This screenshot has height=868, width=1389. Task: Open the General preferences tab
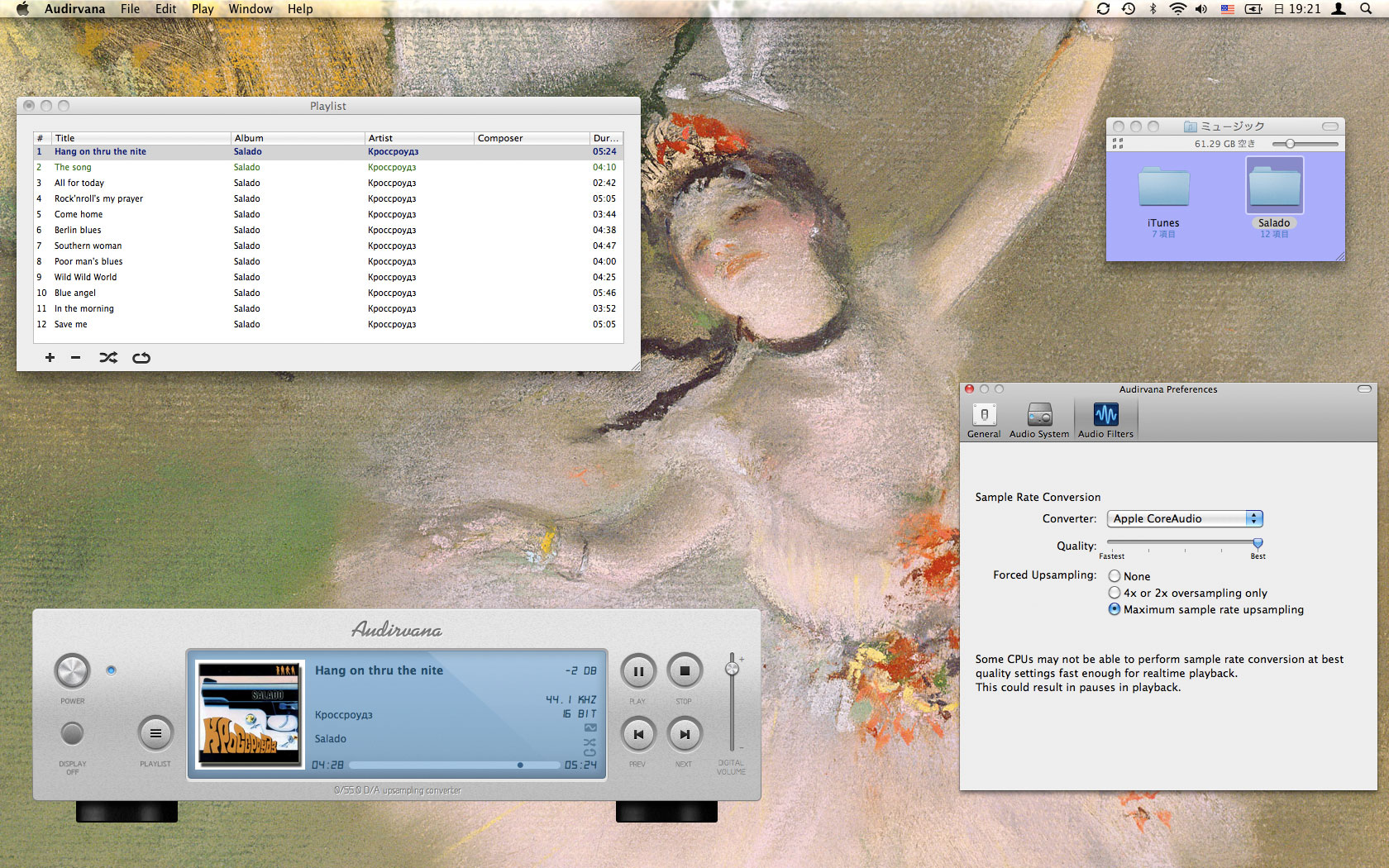[x=984, y=420]
